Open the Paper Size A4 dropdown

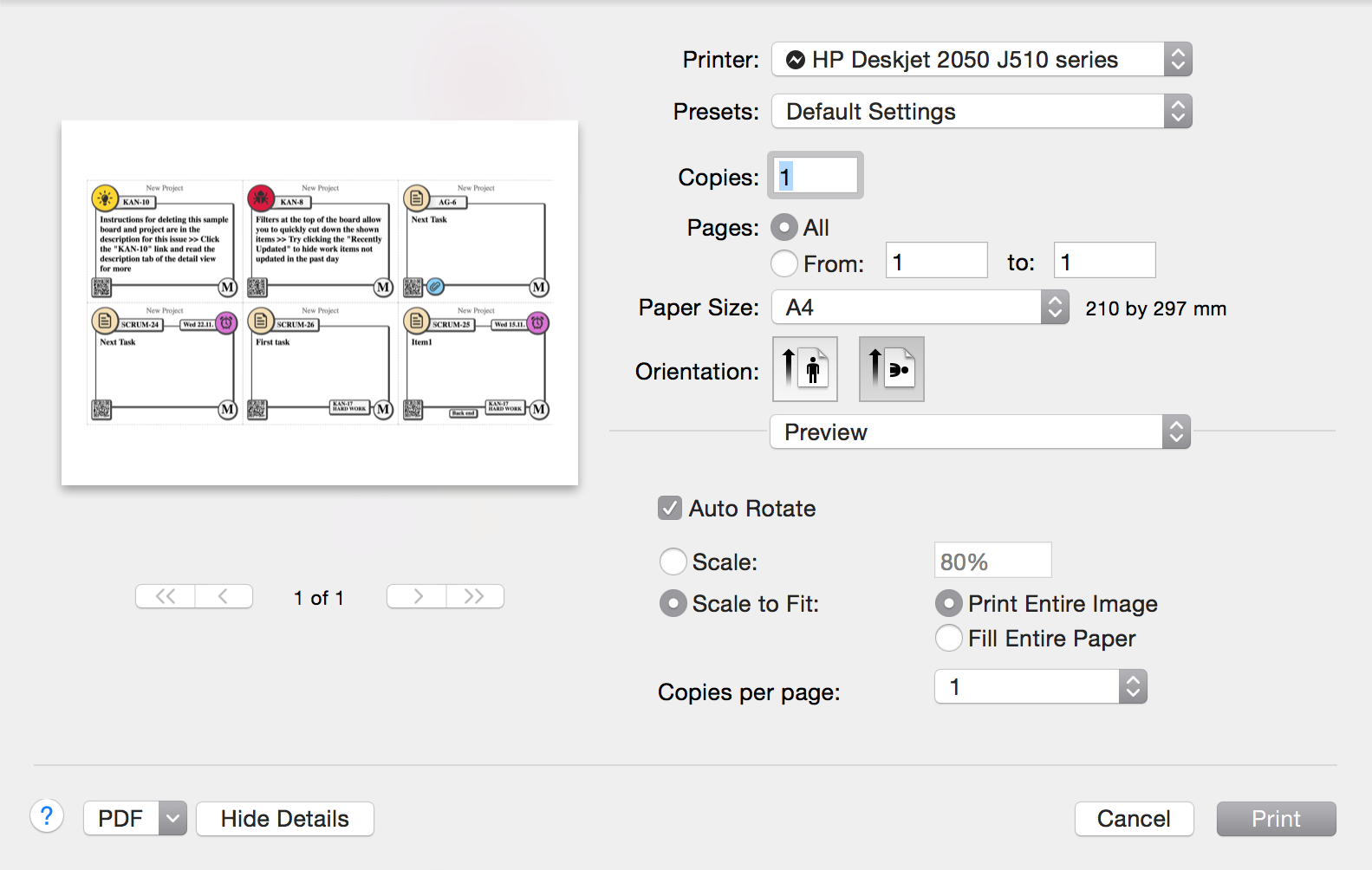[920, 308]
